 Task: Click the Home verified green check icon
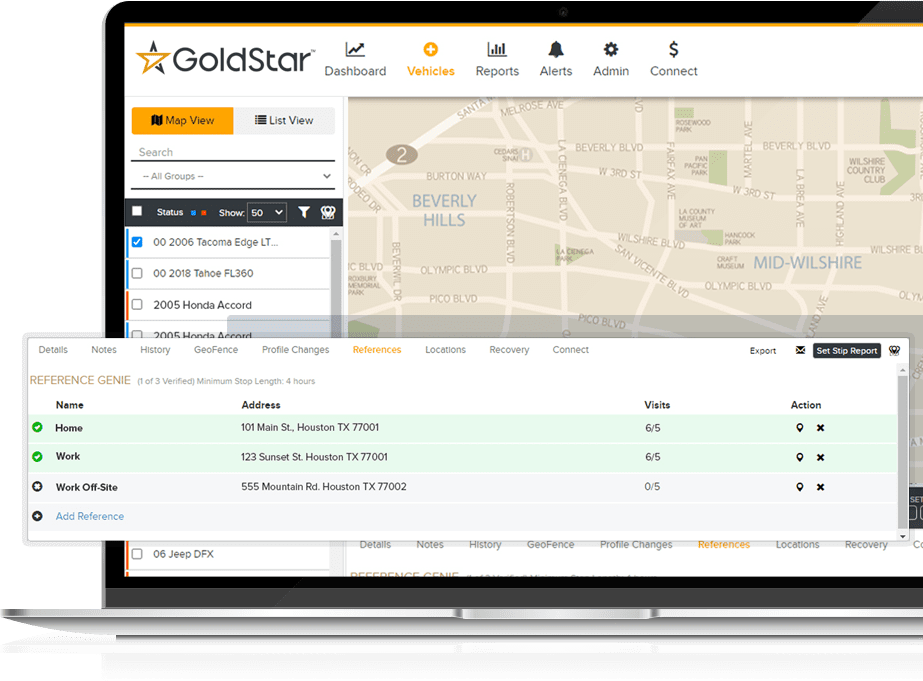[37, 427]
